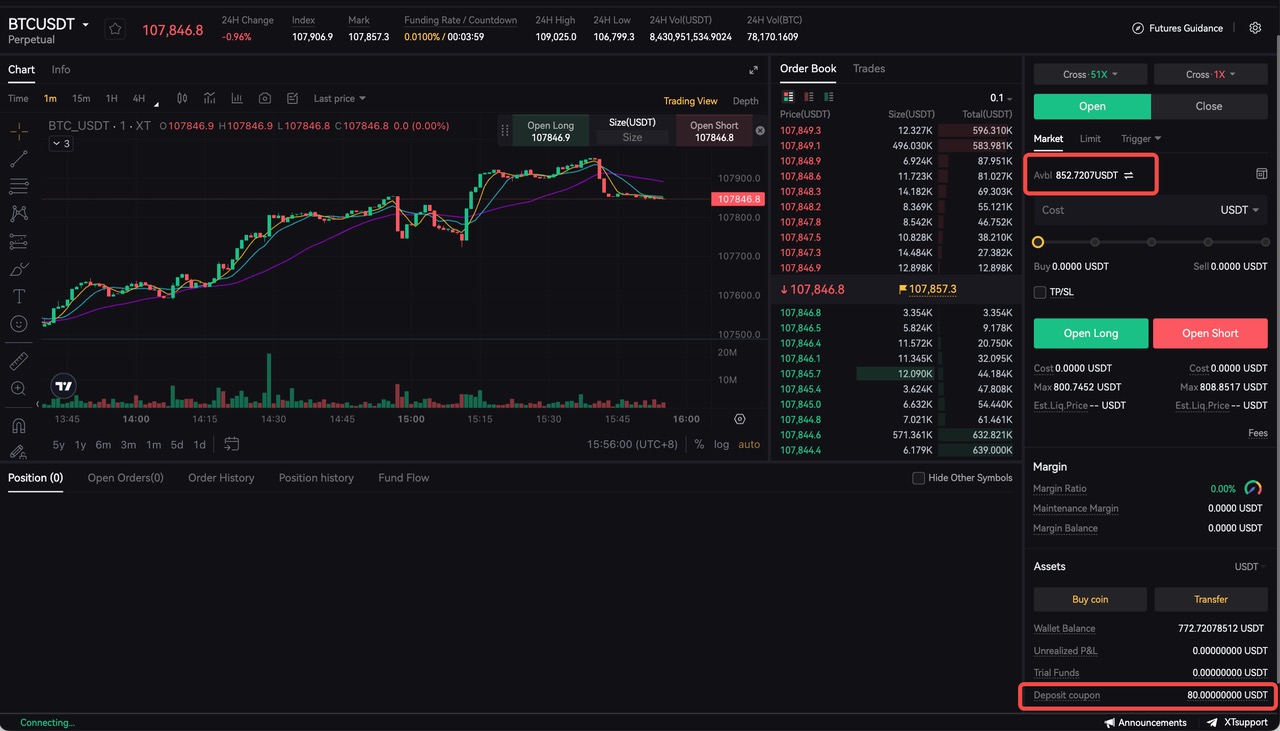The width and height of the screenshot is (1280, 731).
Task: Switch to the Trades tab
Action: coord(868,69)
